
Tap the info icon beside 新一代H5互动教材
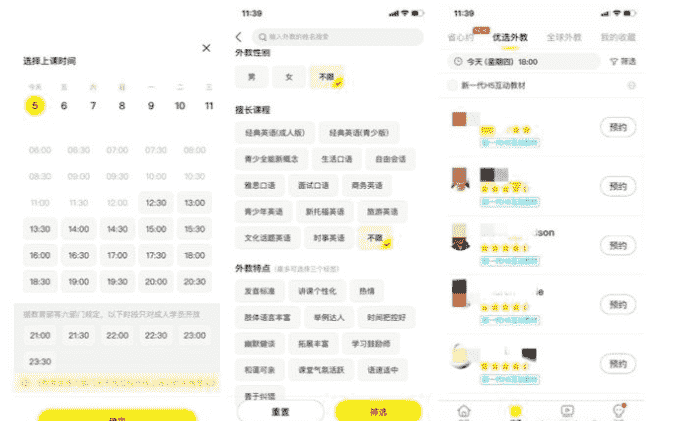click(631, 85)
